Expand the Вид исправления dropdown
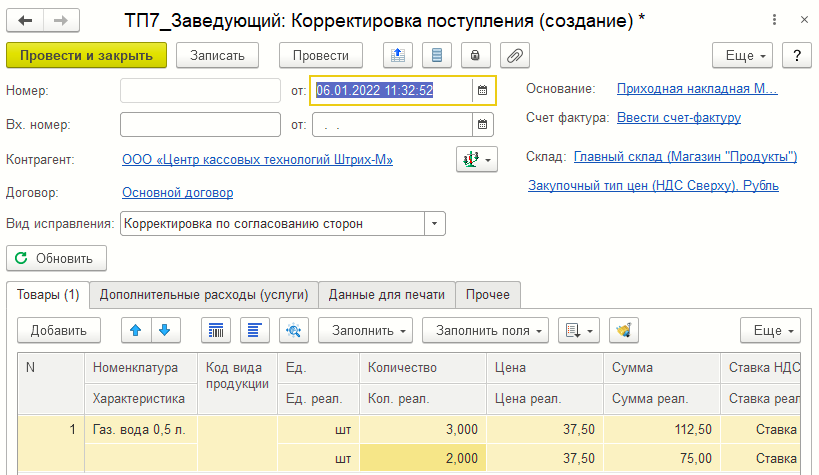819x475 pixels. (435, 223)
